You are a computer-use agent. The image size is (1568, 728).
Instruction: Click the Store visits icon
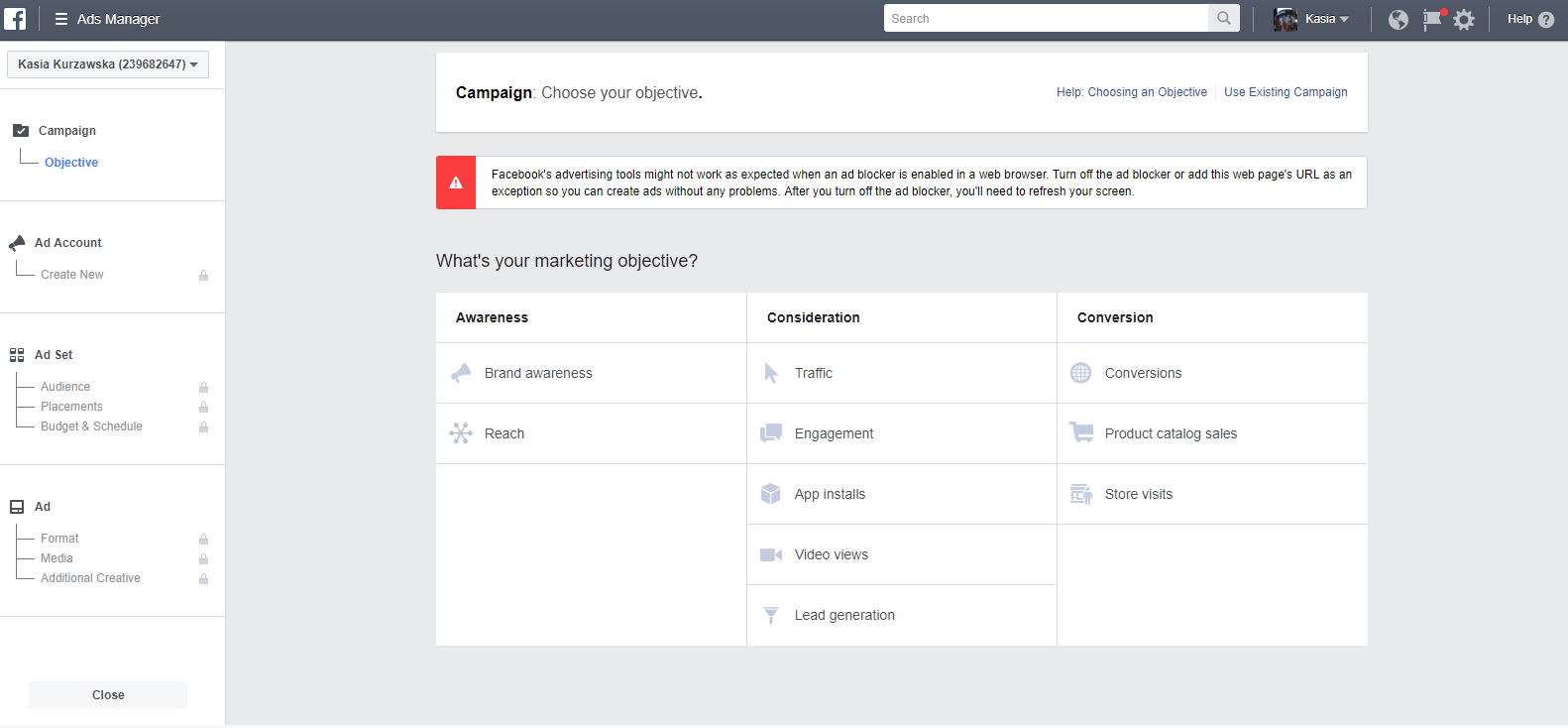coord(1081,494)
